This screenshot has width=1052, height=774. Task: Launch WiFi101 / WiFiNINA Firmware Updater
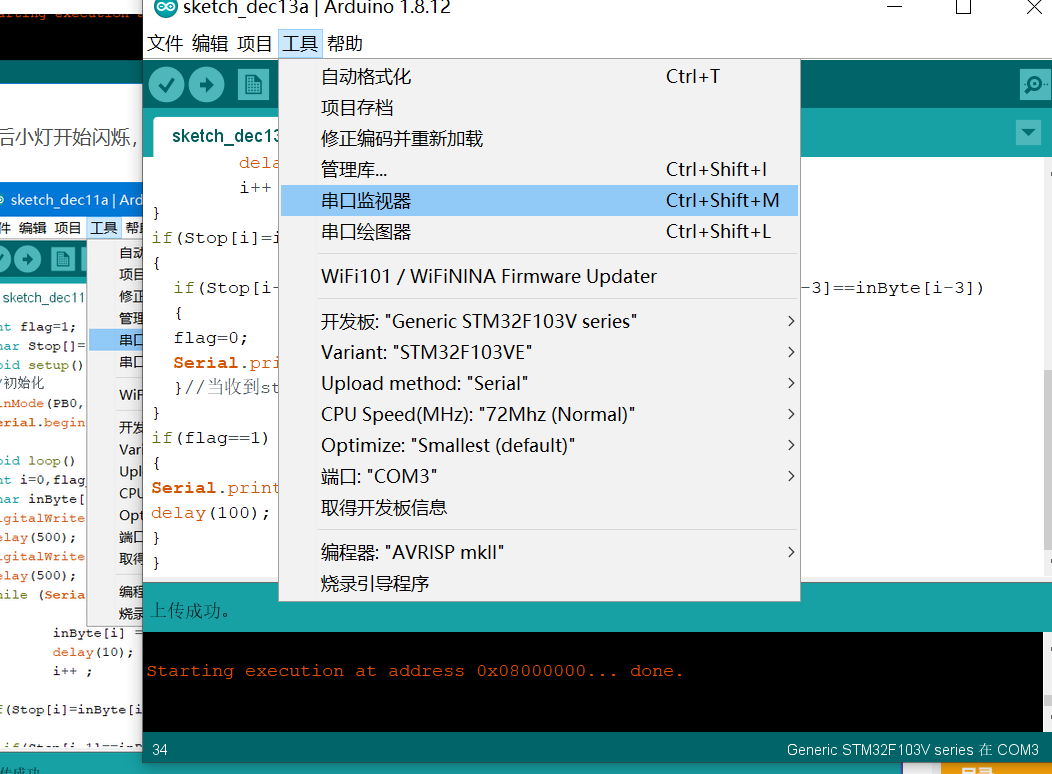point(539,276)
